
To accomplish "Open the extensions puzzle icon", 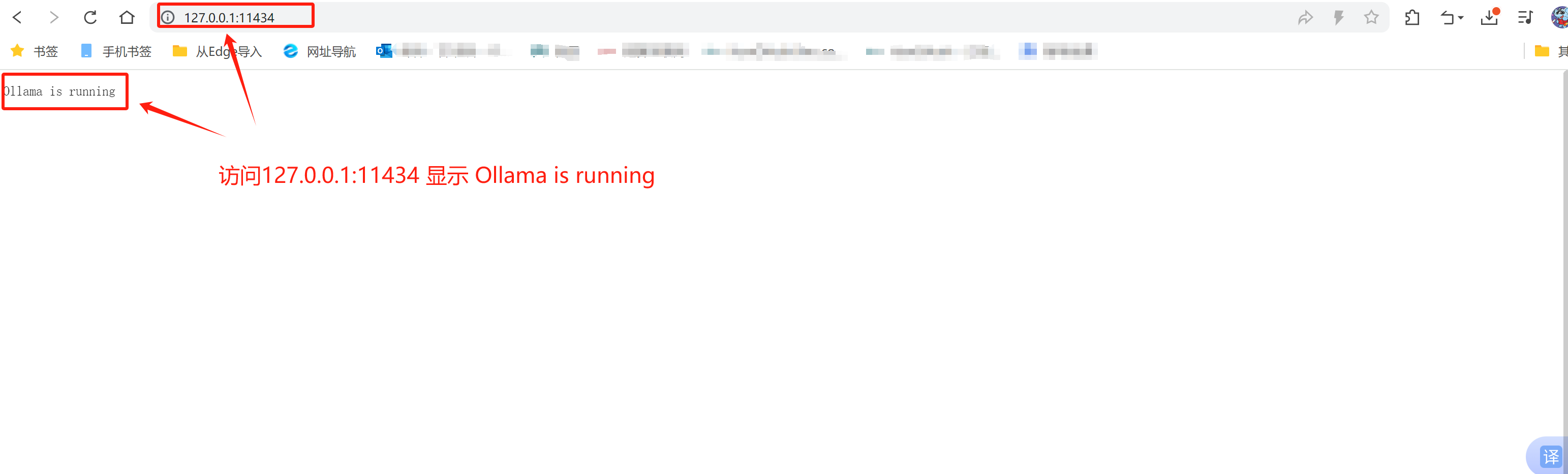I will 1412,18.
